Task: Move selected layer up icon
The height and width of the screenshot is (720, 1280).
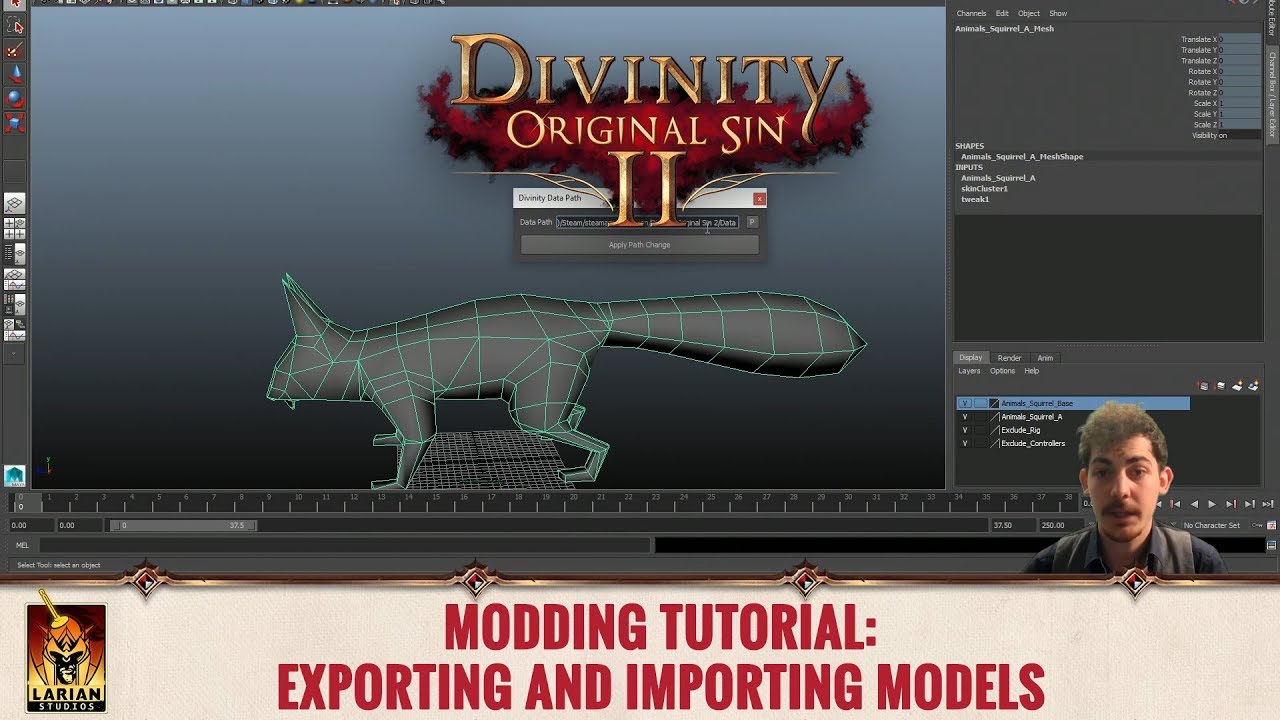Action: point(1203,385)
